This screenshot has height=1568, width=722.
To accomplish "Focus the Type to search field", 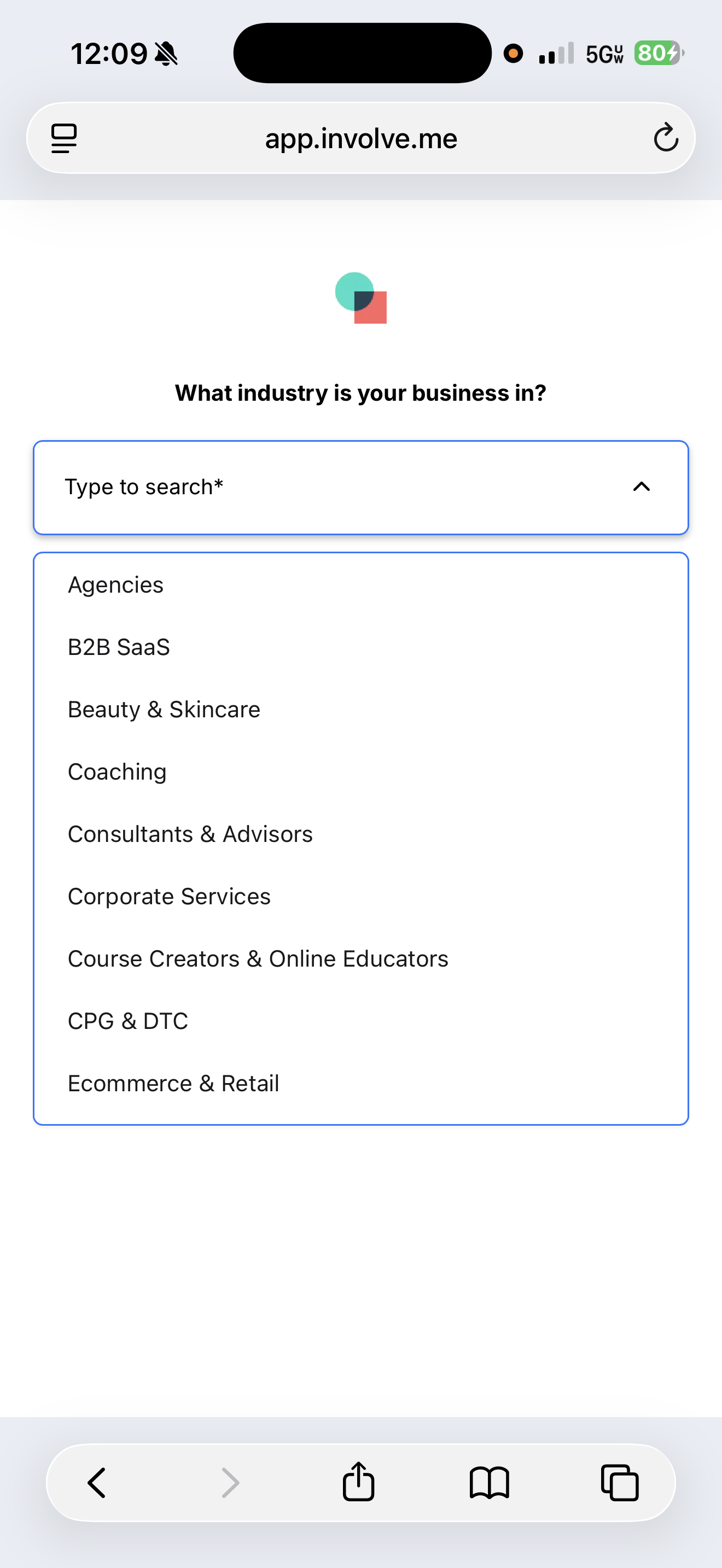I will (361, 488).
